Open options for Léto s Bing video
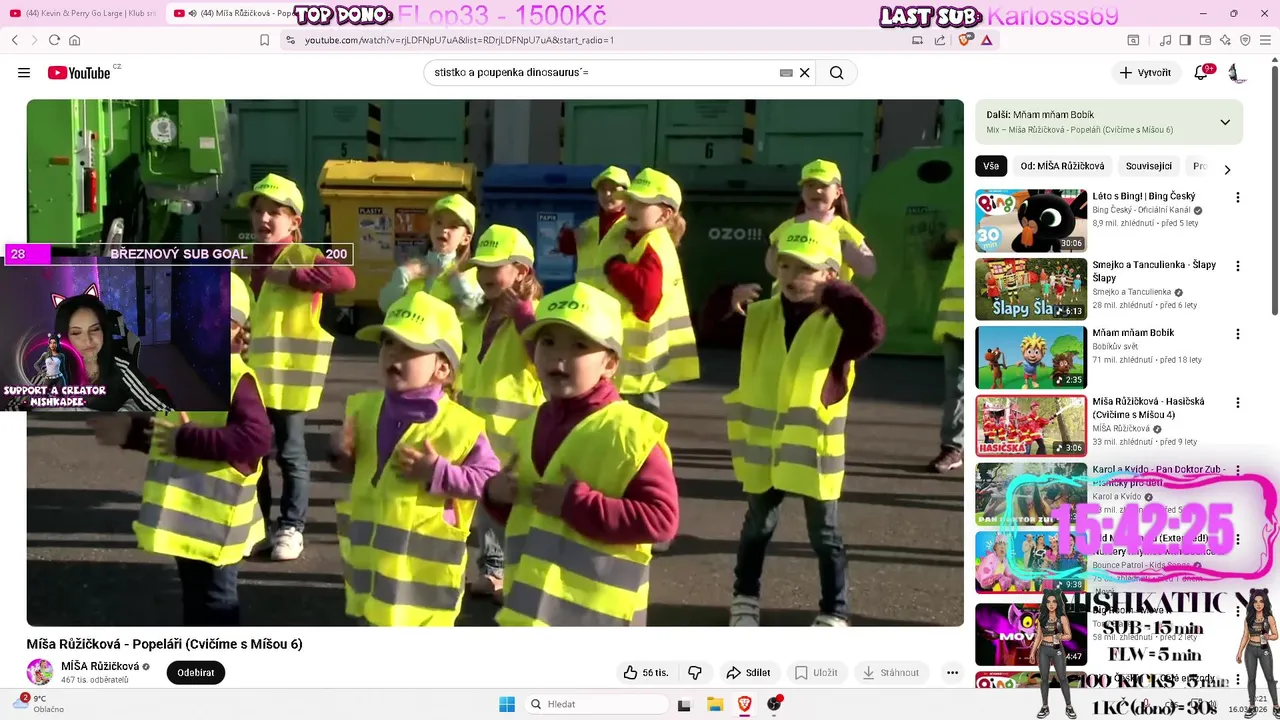 coord(1237,198)
